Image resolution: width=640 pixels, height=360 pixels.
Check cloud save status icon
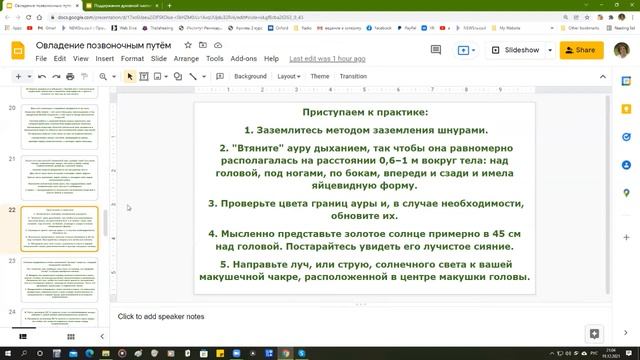coord(218,45)
